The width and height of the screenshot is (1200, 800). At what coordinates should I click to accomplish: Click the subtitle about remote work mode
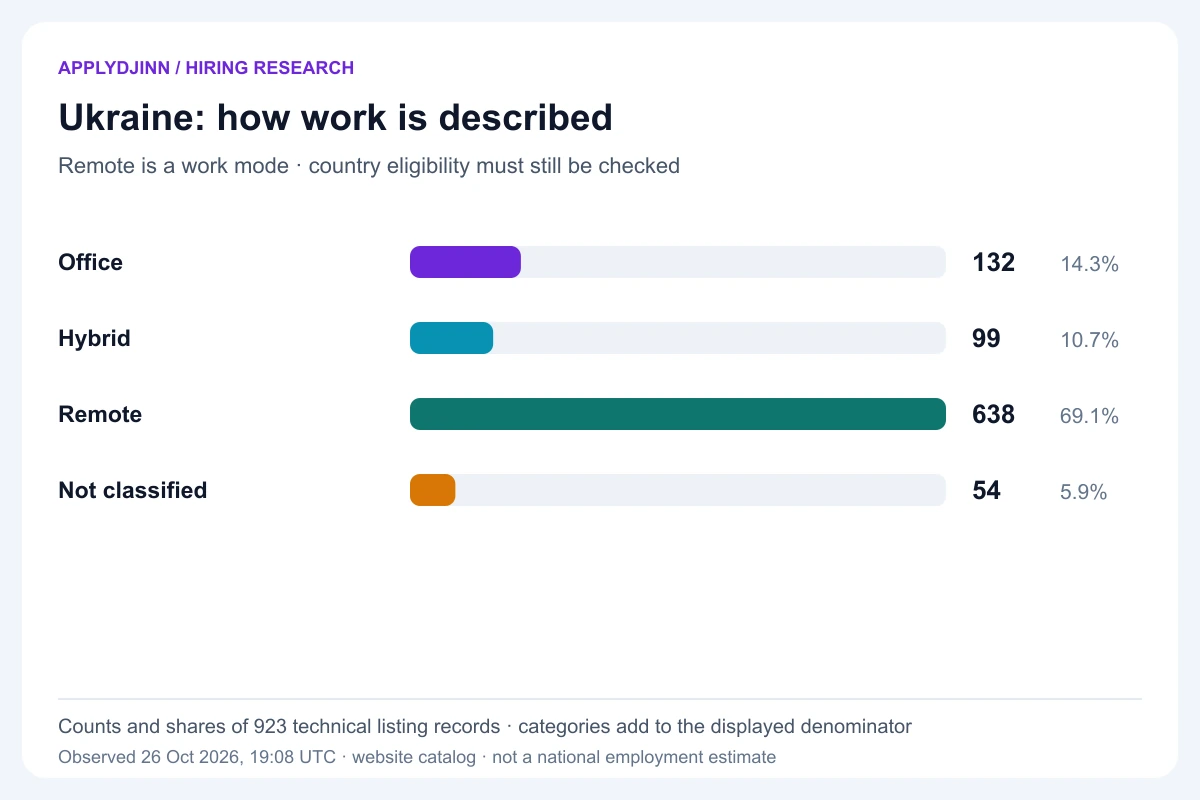pyautogui.click(x=369, y=166)
